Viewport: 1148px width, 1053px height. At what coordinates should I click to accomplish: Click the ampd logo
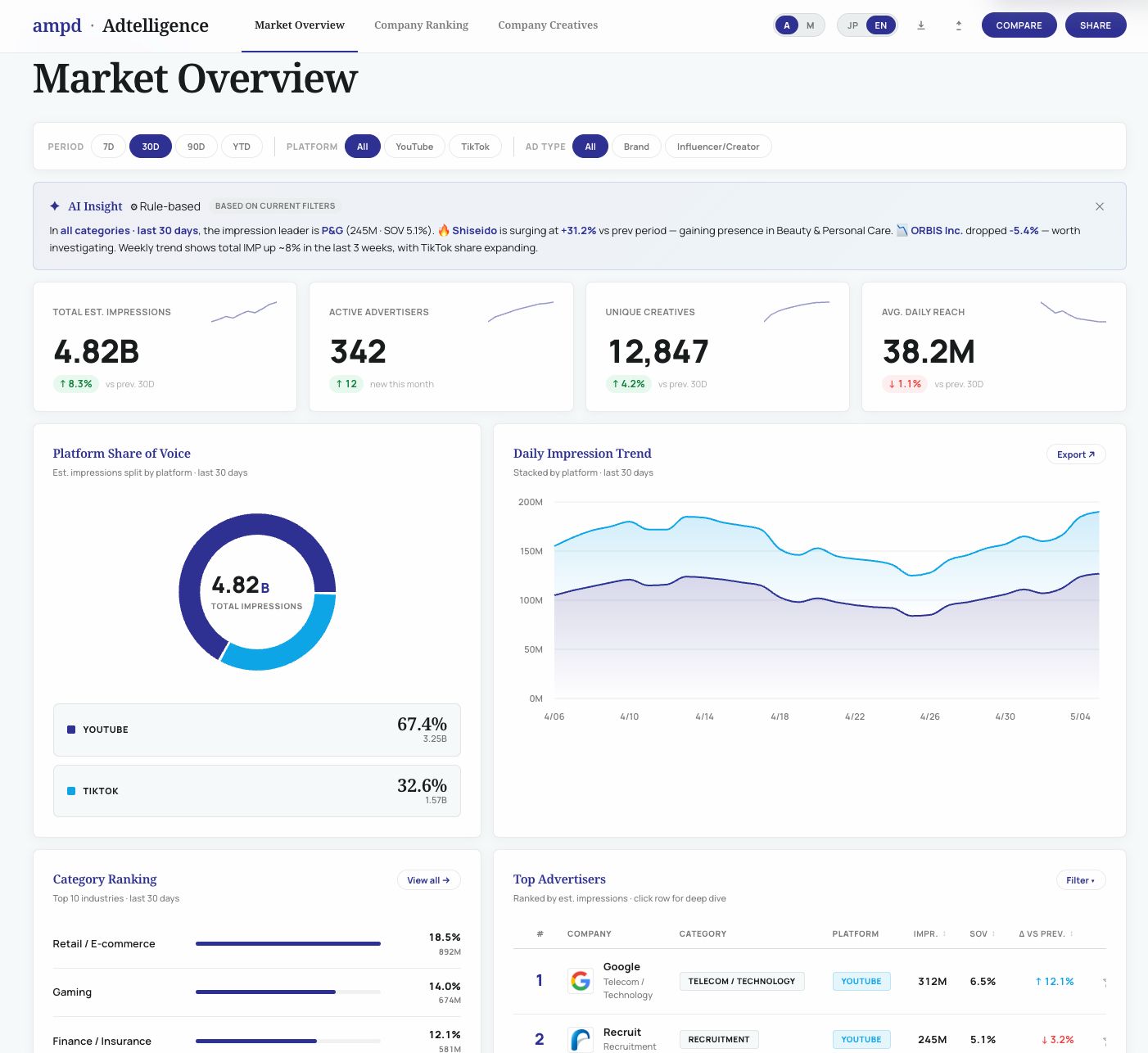tap(57, 25)
